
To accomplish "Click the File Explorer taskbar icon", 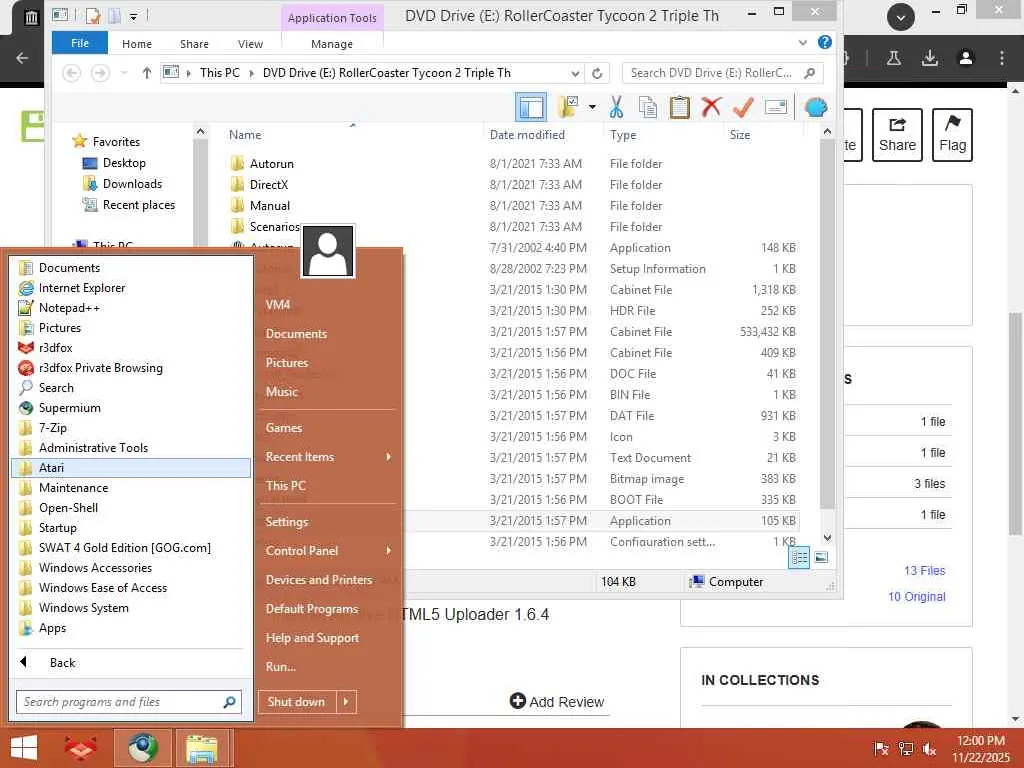I will [x=201, y=748].
